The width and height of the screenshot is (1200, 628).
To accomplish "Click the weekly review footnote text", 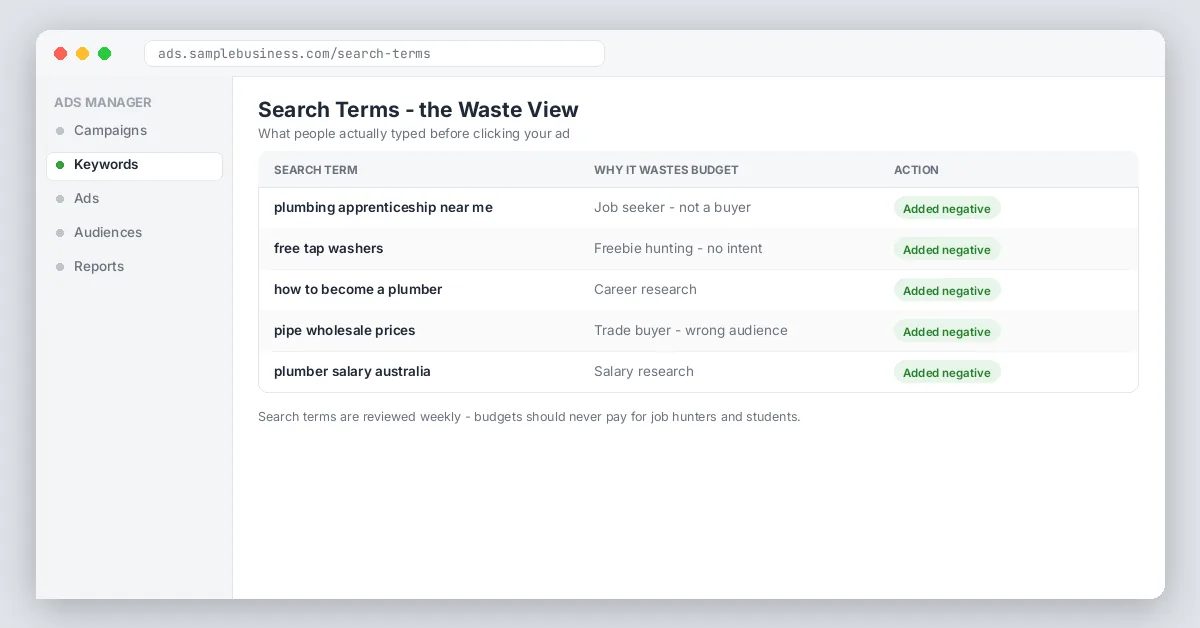I will coord(529,417).
